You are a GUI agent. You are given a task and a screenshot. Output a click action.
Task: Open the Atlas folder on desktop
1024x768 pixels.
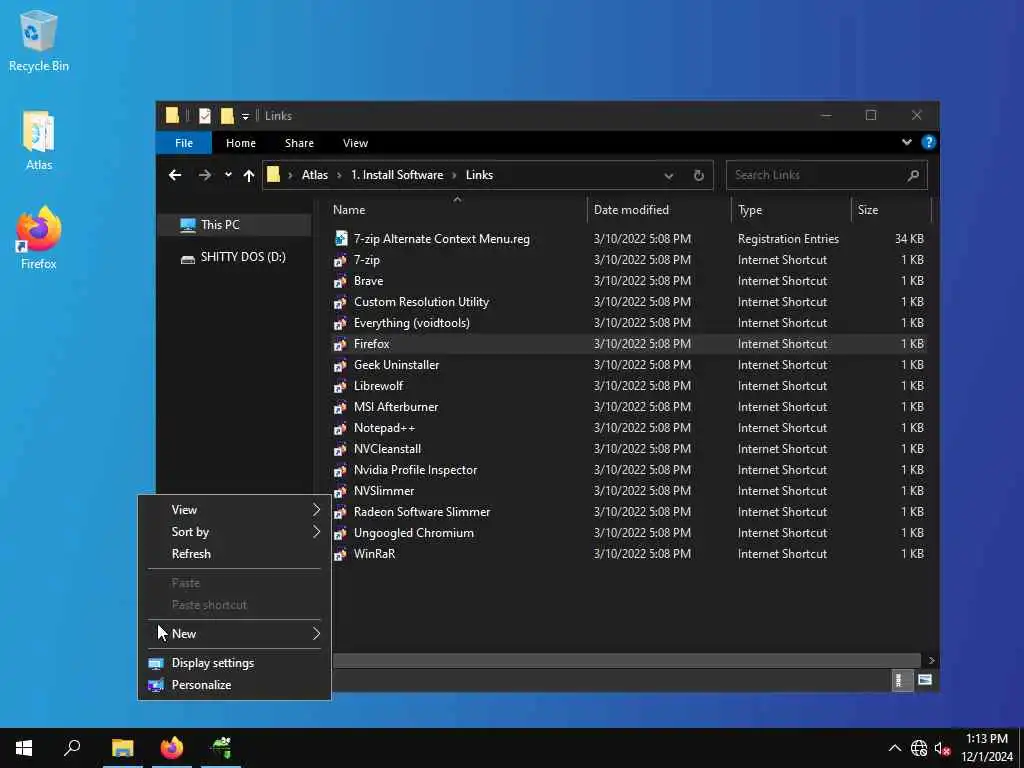click(39, 140)
